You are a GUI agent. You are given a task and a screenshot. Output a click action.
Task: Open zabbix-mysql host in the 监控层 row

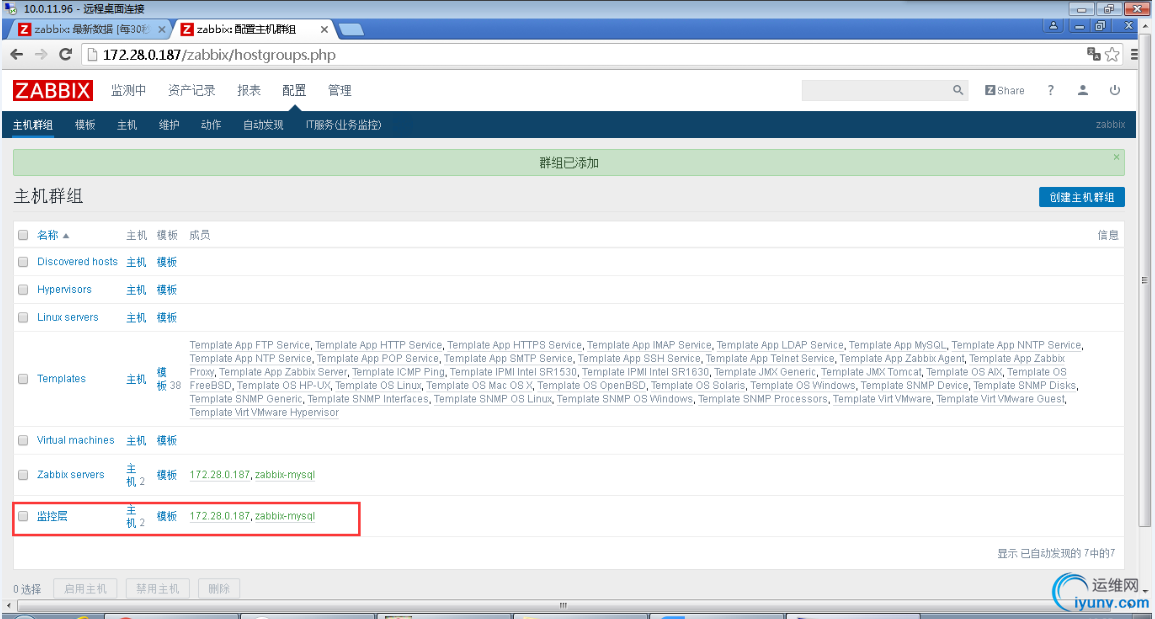coord(285,516)
